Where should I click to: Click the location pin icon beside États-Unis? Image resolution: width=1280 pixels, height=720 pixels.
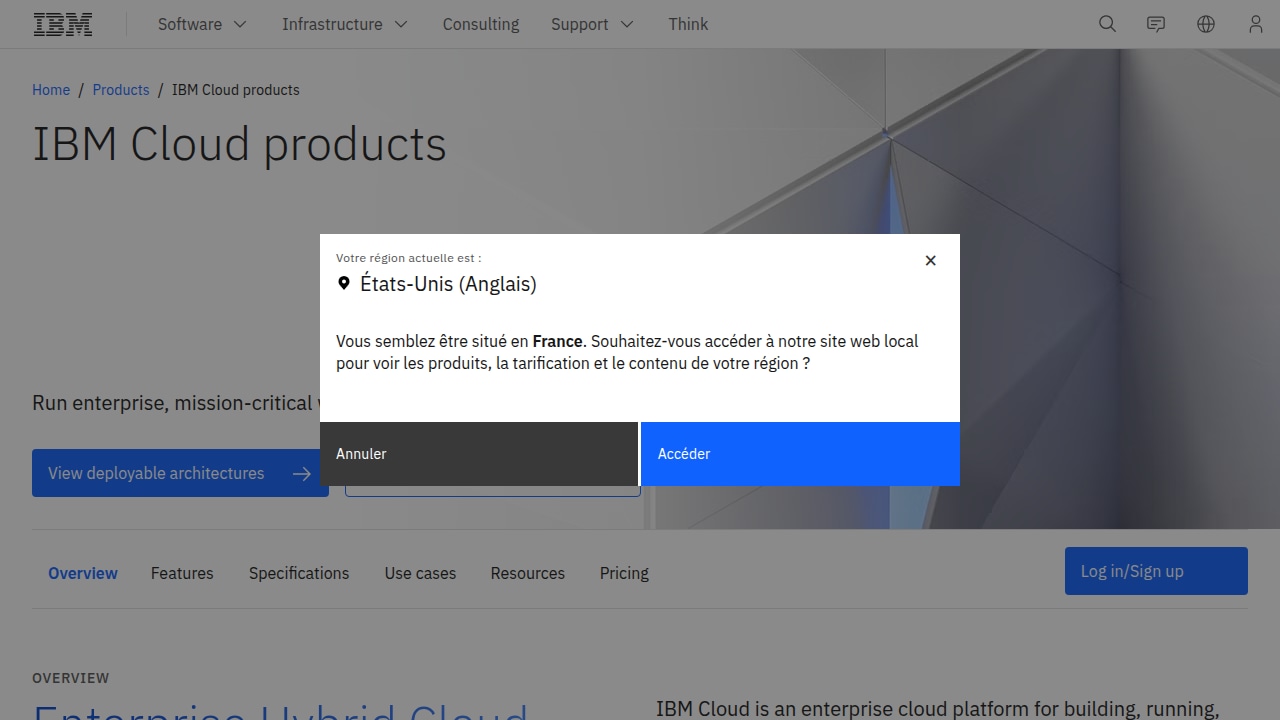point(344,284)
